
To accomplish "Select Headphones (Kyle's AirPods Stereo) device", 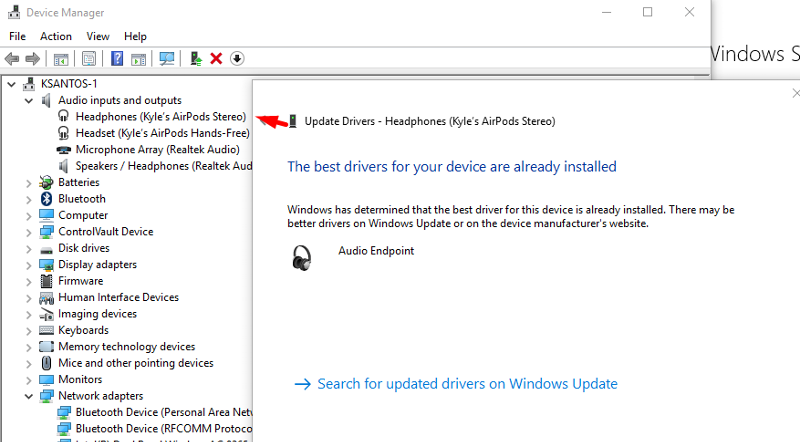I will point(161,117).
